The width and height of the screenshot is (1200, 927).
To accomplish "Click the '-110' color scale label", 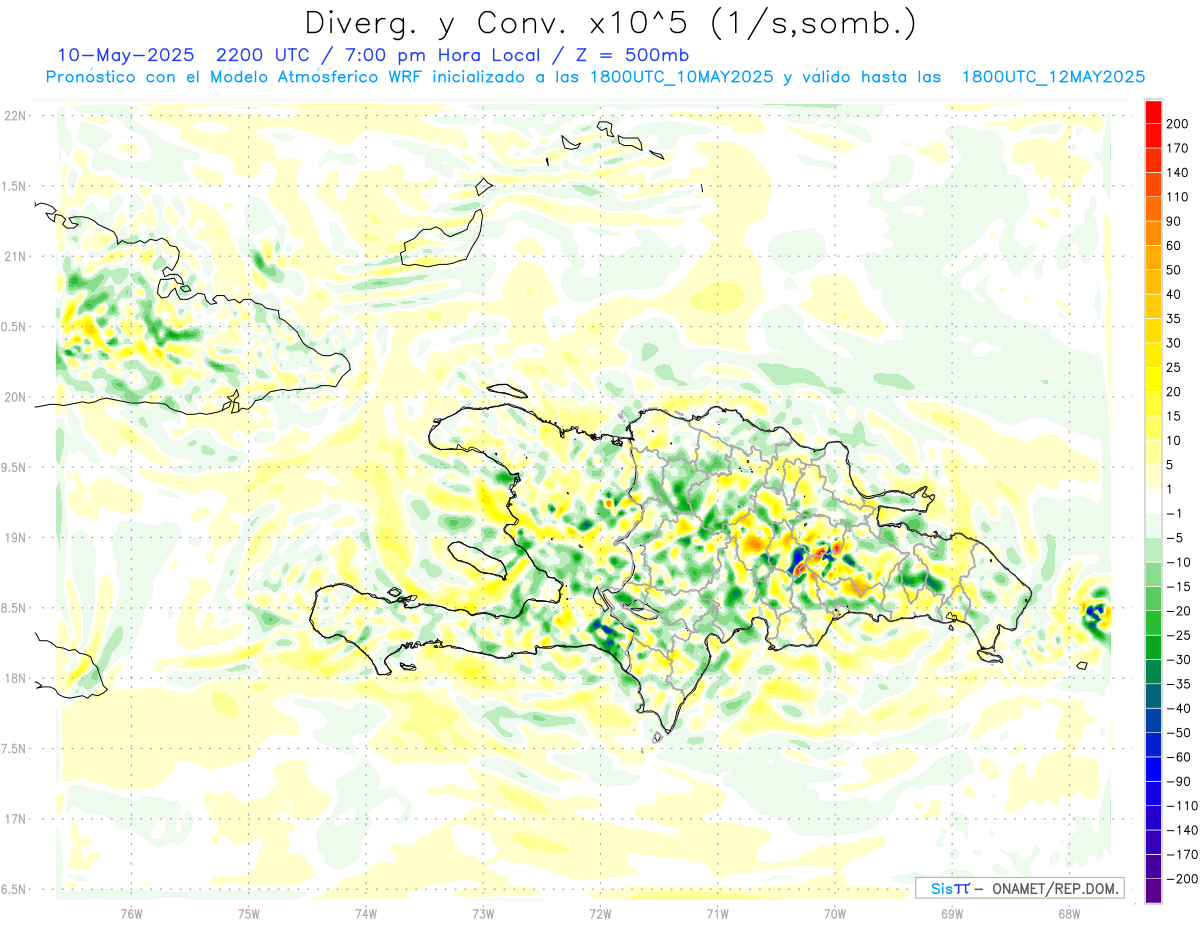I will 1181,805.
